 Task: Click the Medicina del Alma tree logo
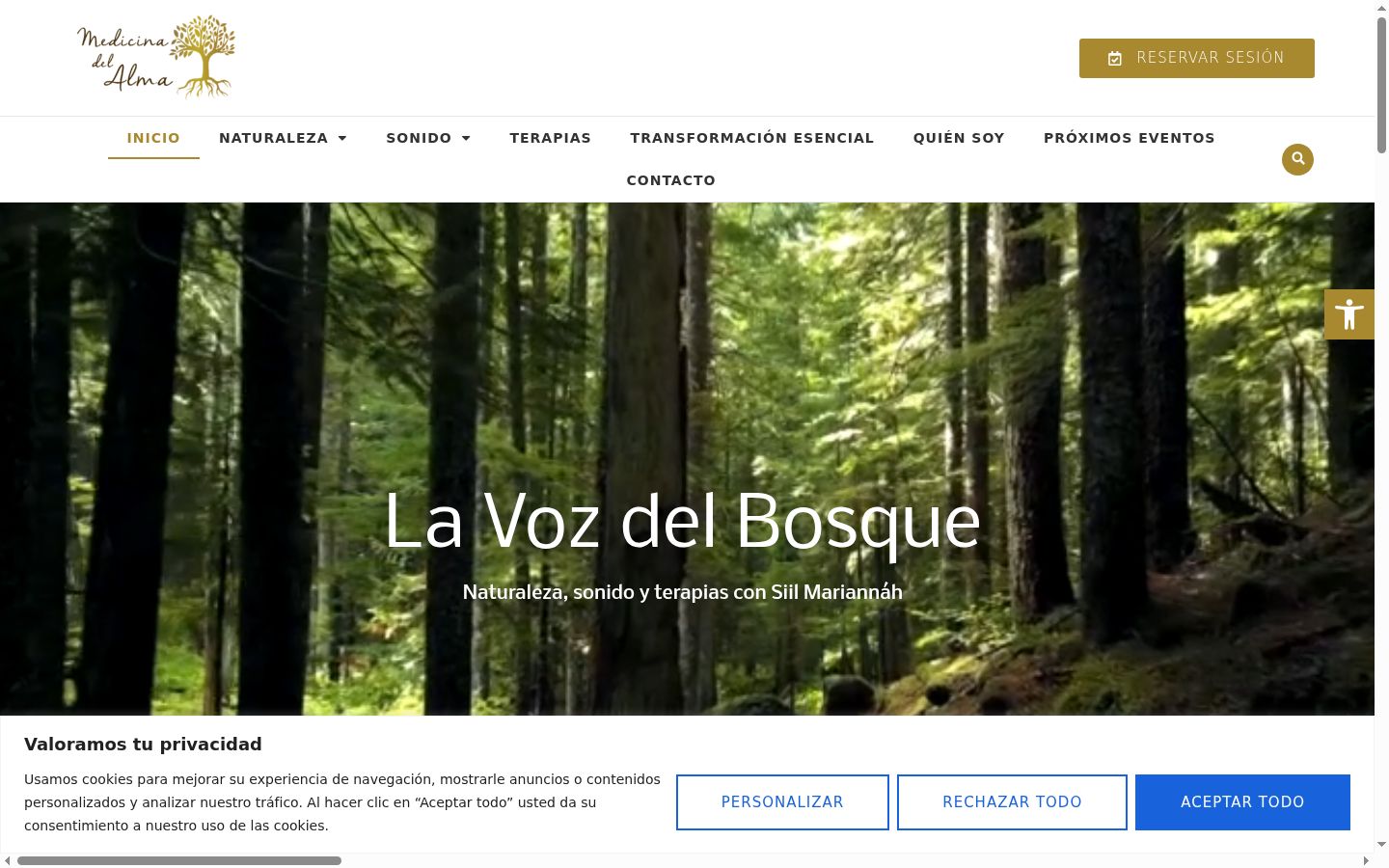156,57
